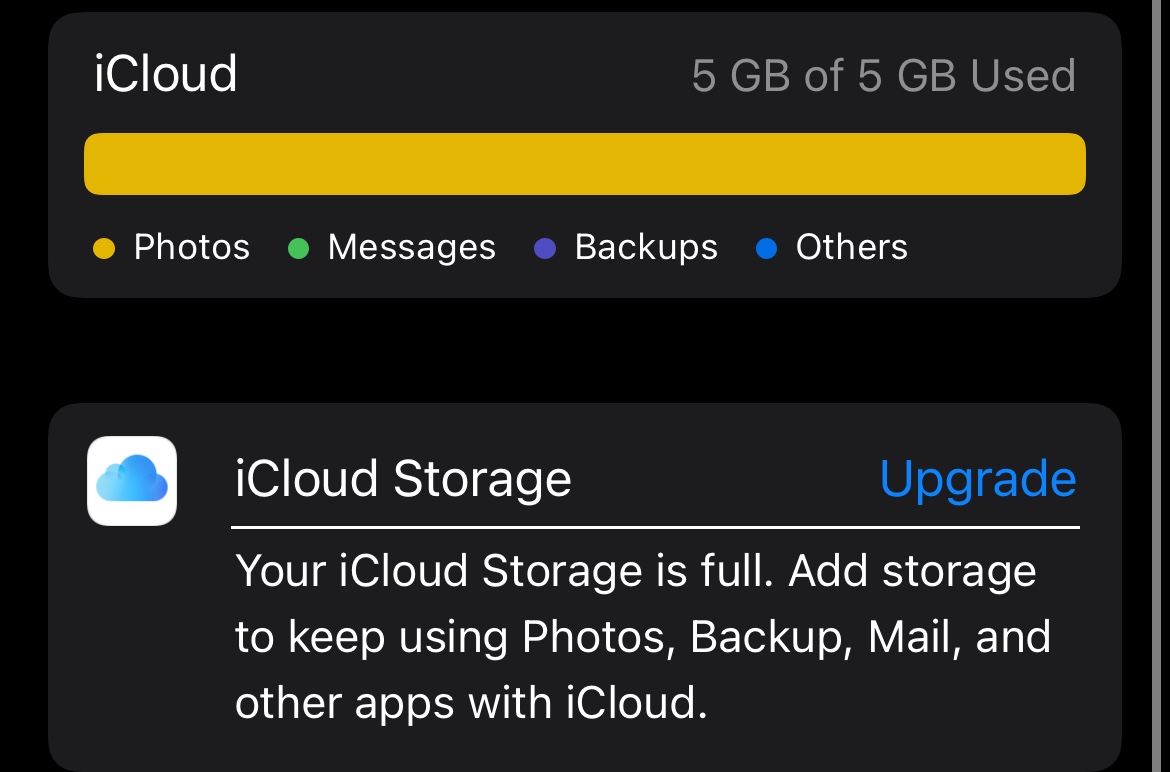The image size is (1170, 772).
Task: Select the Others legend label
Action: click(x=851, y=247)
